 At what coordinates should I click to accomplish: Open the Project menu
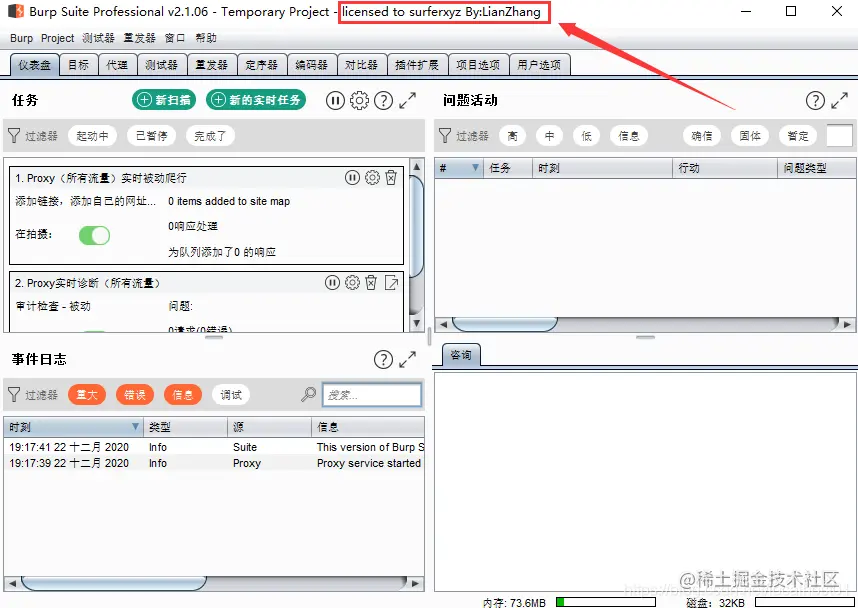[x=57, y=38]
